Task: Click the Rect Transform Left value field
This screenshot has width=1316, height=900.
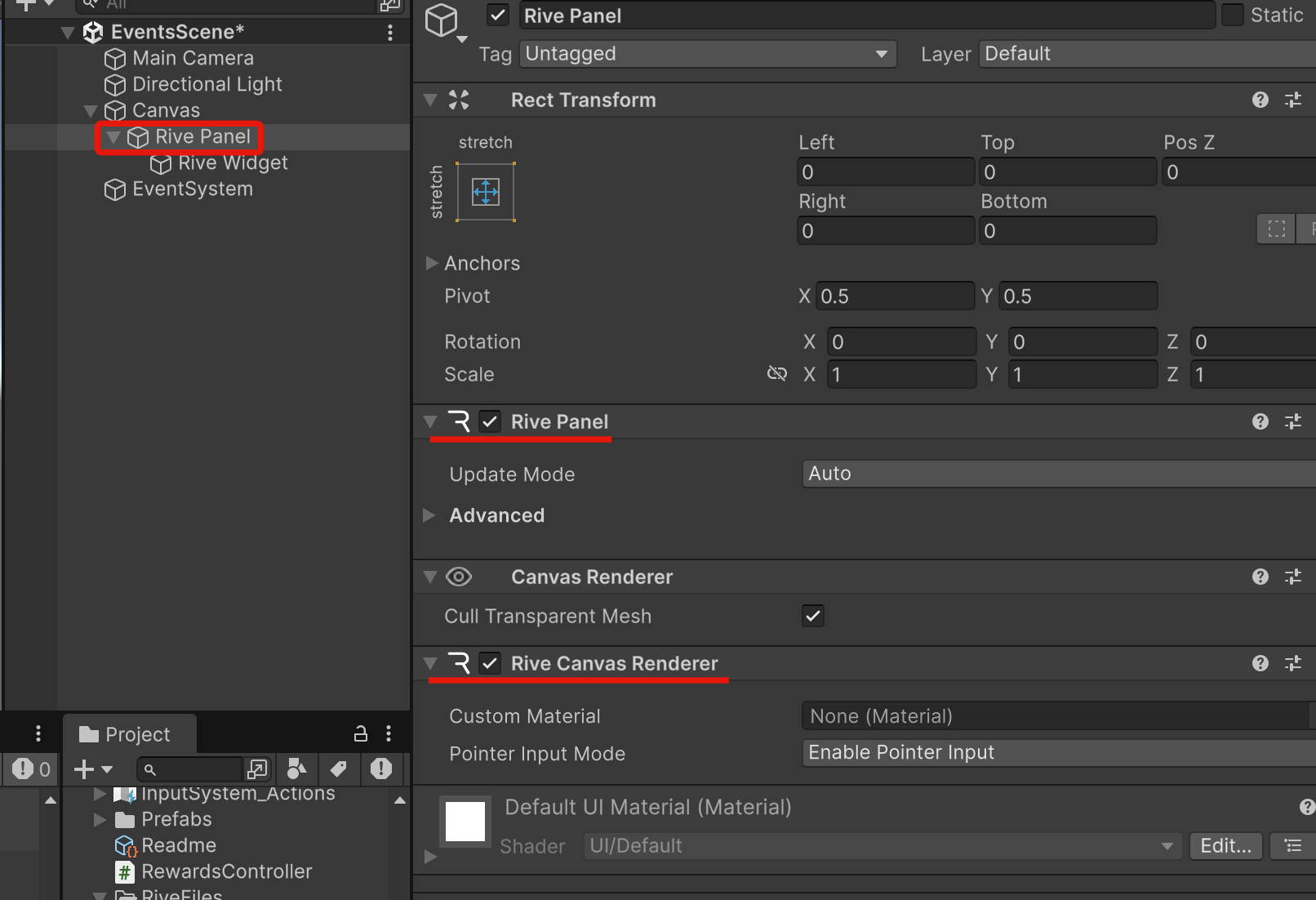Action: pyautogui.click(x=886, y=172)
